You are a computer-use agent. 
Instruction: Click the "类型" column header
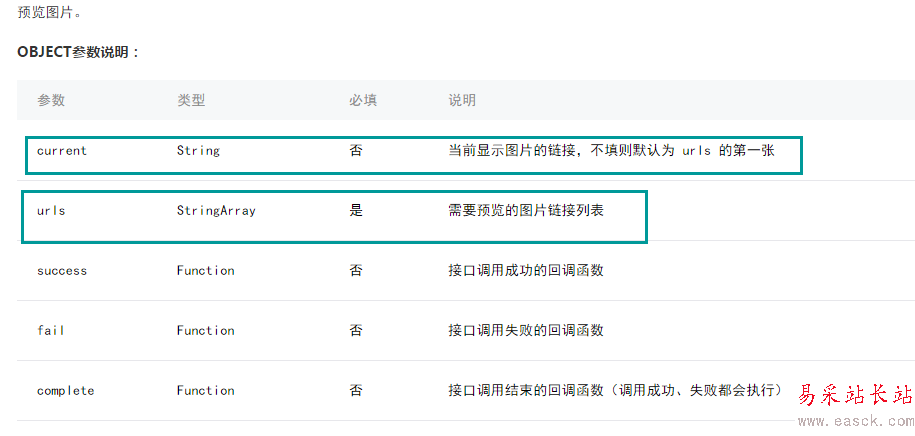pos(191,100)
